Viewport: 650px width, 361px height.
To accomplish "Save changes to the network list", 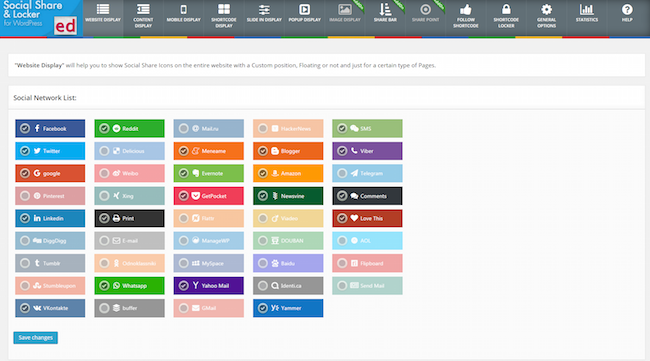I will pyautogui.click(x=36, y=337).
